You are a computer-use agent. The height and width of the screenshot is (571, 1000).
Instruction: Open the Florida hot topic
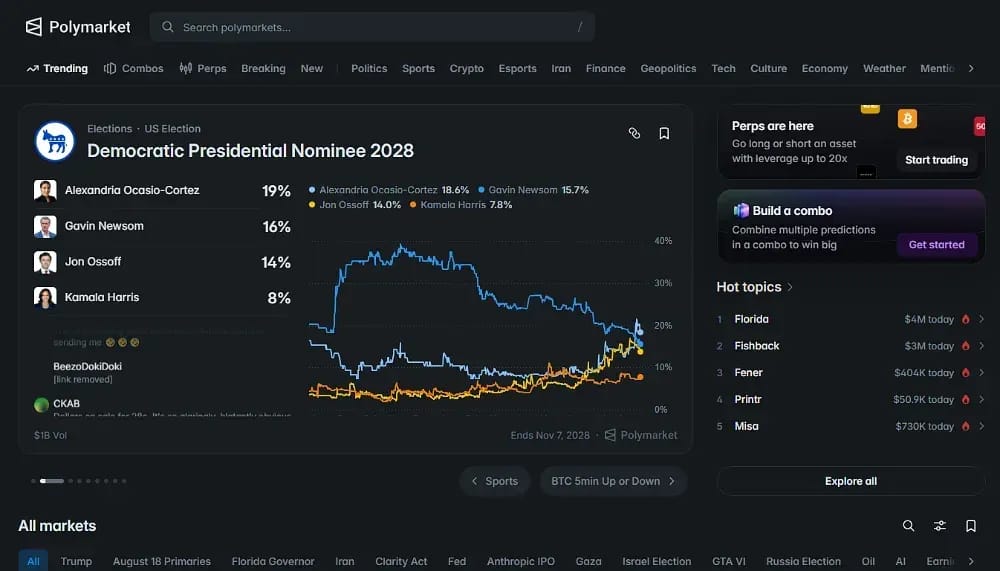point(751,319)
